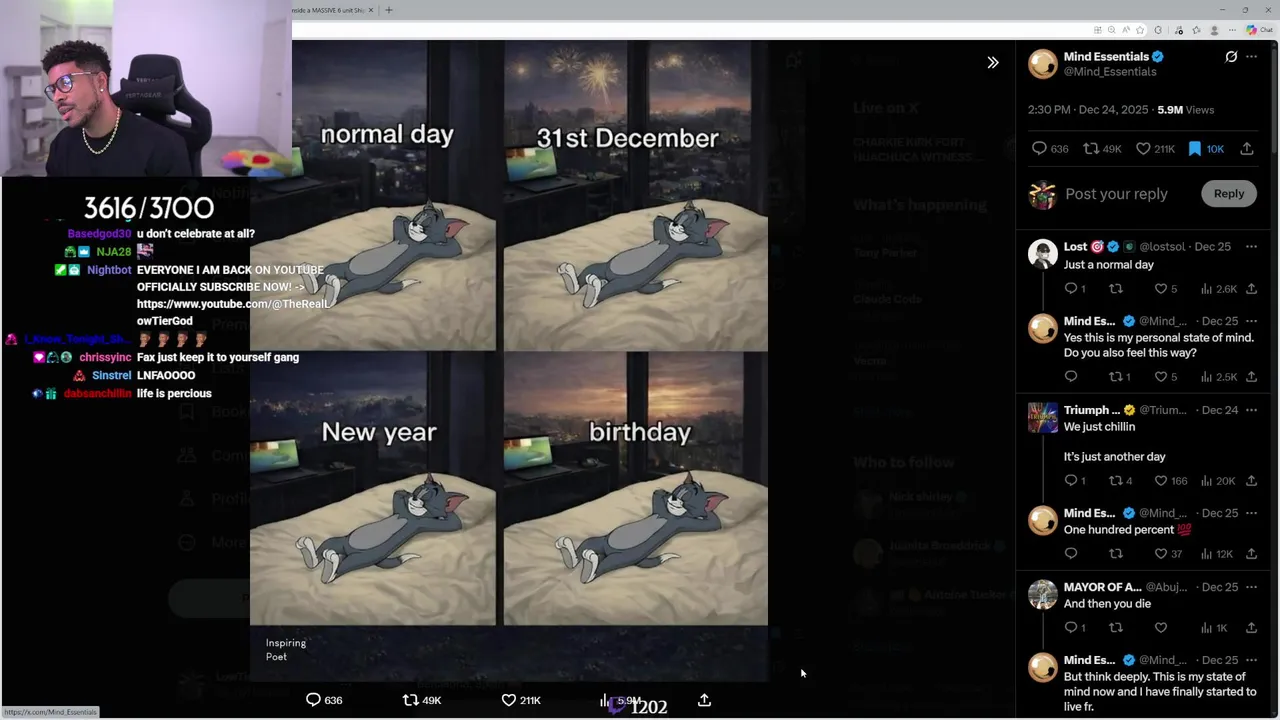The image size is (1280, 720).
Task: Like Lost's 'Just a normal day' reply
Action: pos(1165,289)
